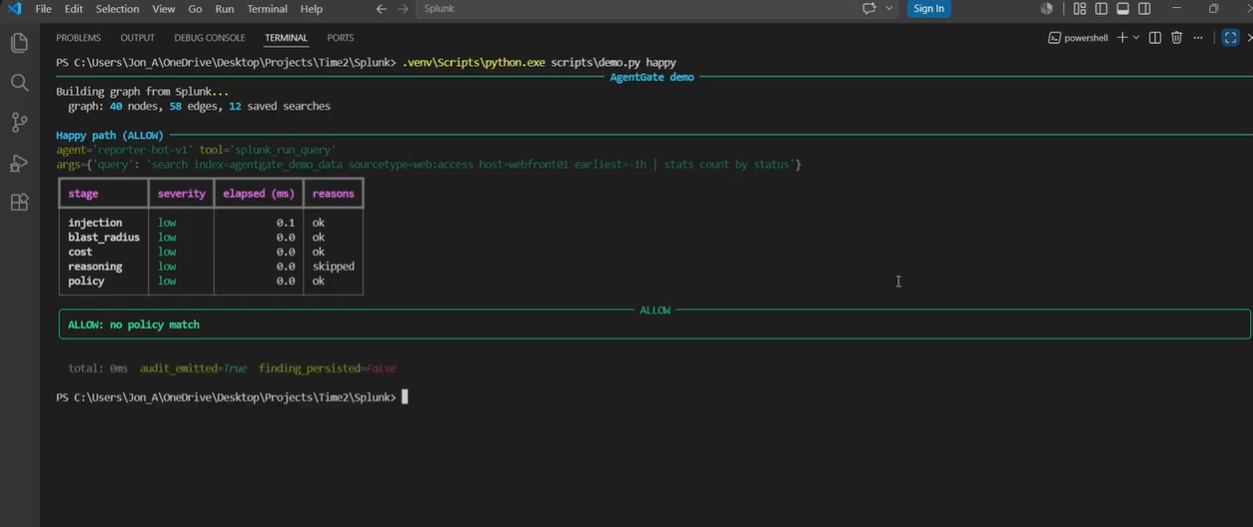Open the Extensions view
The image size is (1253, 527).
(x=19, y=203)
